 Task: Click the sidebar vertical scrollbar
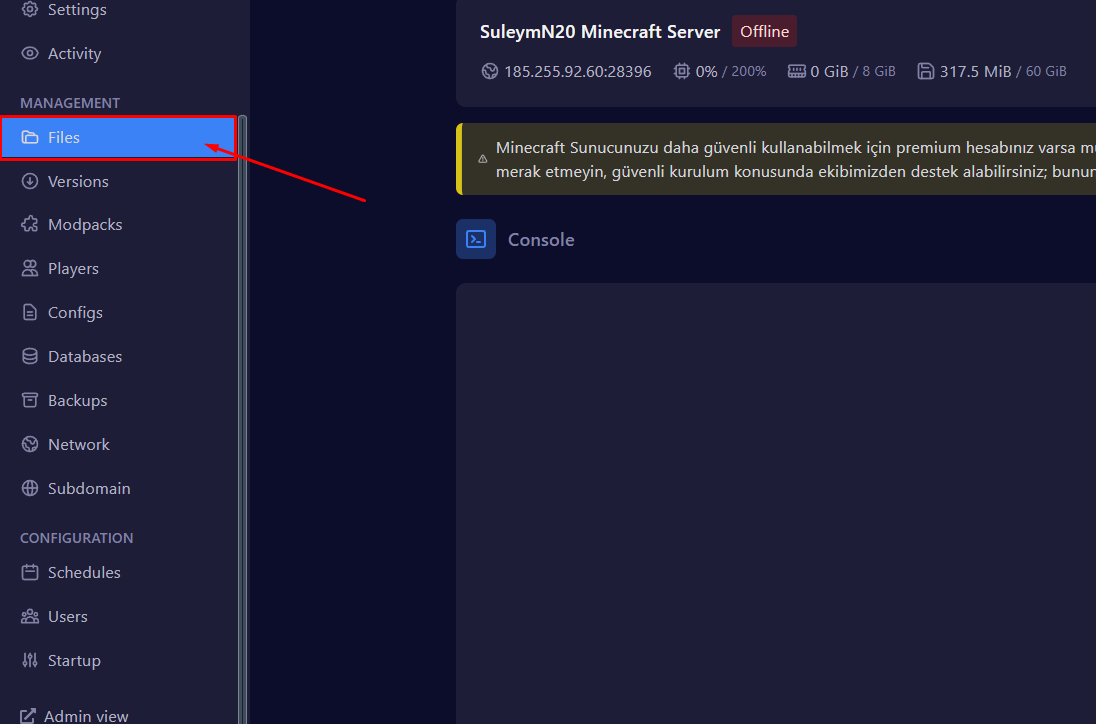243,419
